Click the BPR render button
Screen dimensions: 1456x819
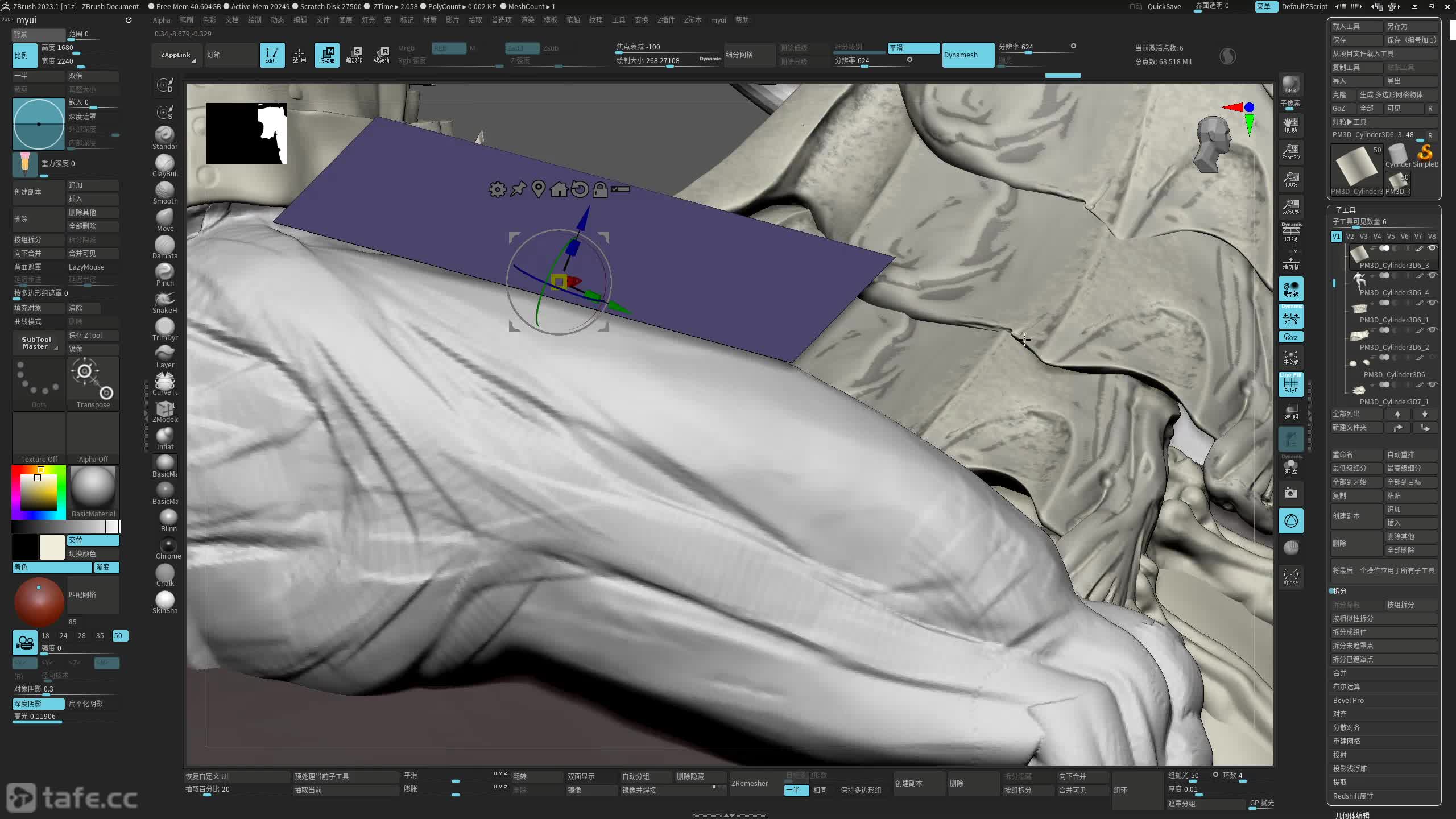coord(1290,84)
